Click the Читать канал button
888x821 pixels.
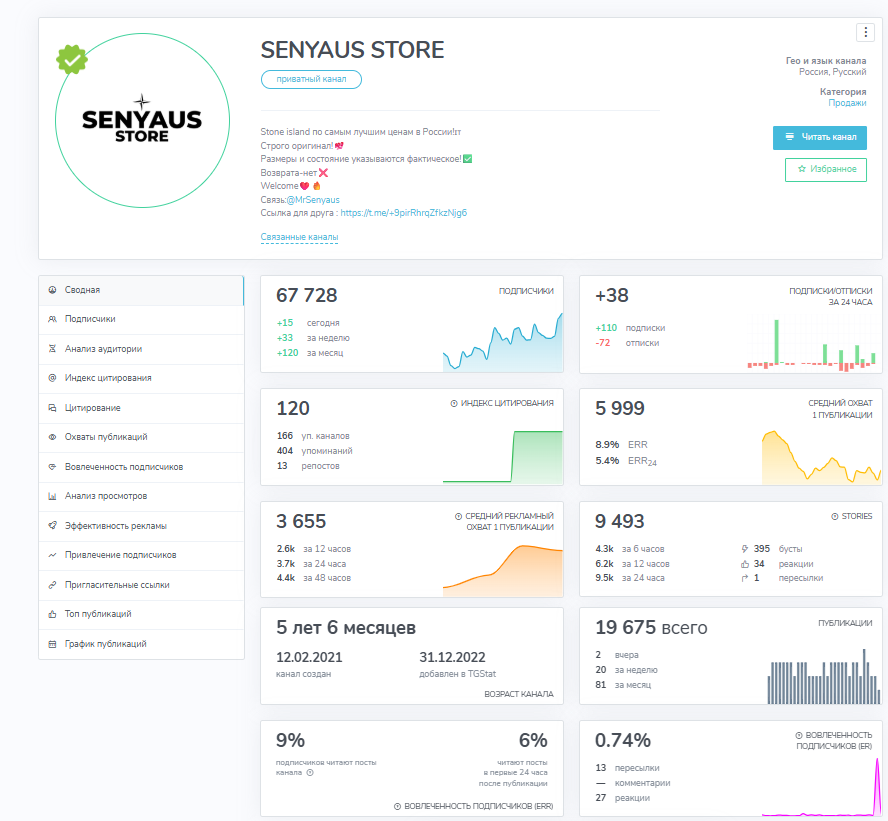pyautogui.click(x=819, y=138)
